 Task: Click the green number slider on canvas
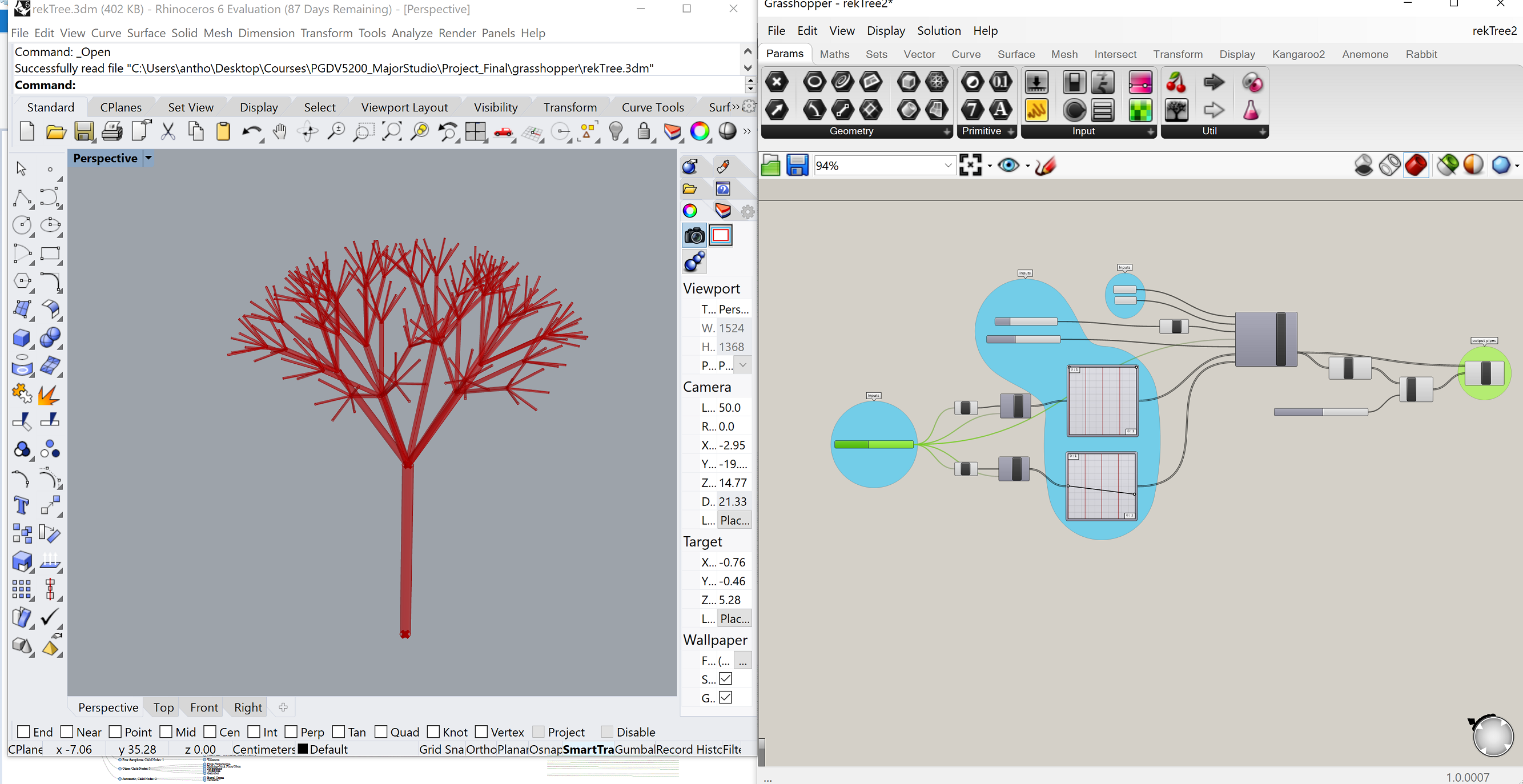coord(874,445)
